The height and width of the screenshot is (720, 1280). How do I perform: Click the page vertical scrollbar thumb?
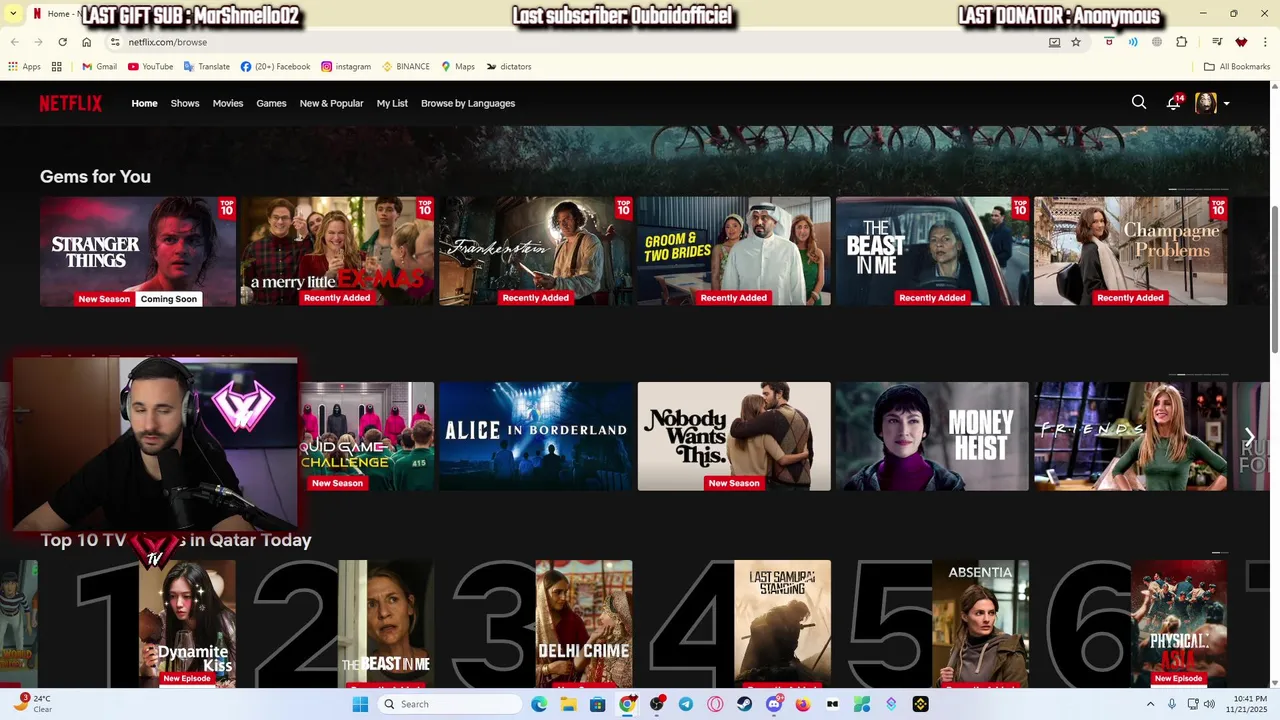1274,280
